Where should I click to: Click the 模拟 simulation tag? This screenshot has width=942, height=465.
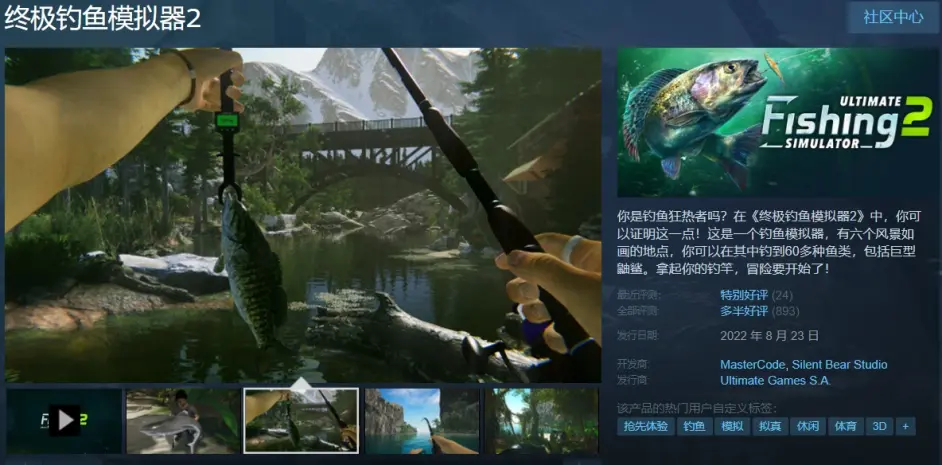(x=732, y=426)
